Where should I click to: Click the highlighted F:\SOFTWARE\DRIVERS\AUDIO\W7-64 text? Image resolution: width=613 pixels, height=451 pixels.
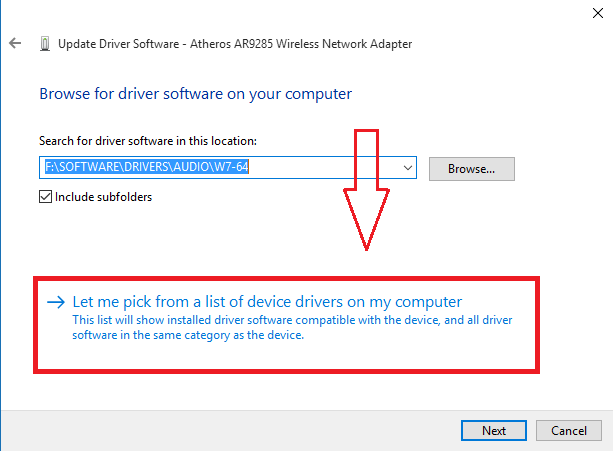point(144,168)
